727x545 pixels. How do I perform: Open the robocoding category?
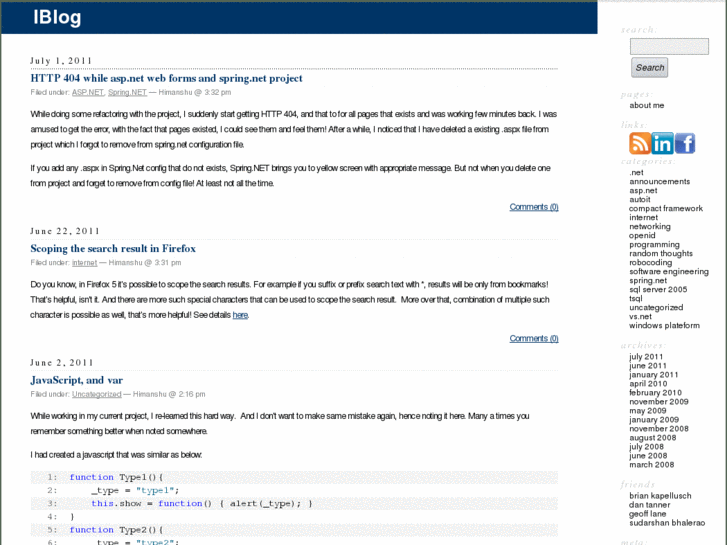pyautogui.click(x=650, y=262)
